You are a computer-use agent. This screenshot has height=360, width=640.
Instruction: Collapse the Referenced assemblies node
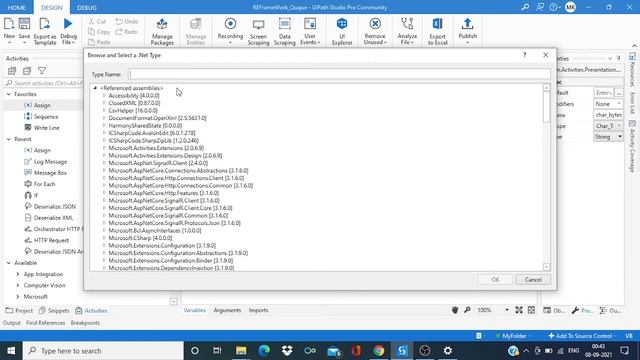[95, 88]
